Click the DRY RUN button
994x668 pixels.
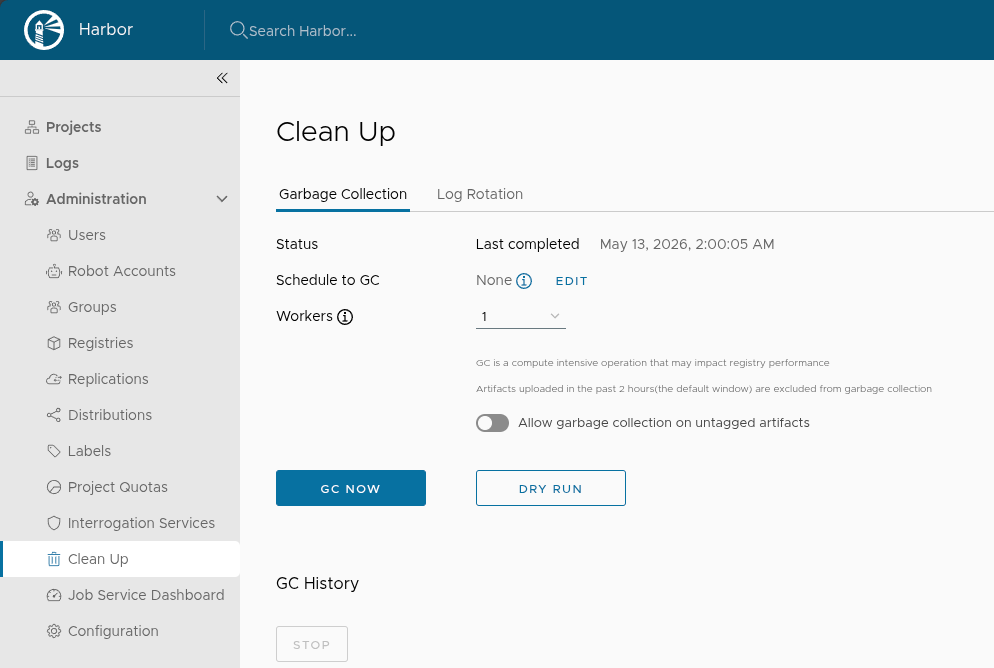click(x=551, y=488)
